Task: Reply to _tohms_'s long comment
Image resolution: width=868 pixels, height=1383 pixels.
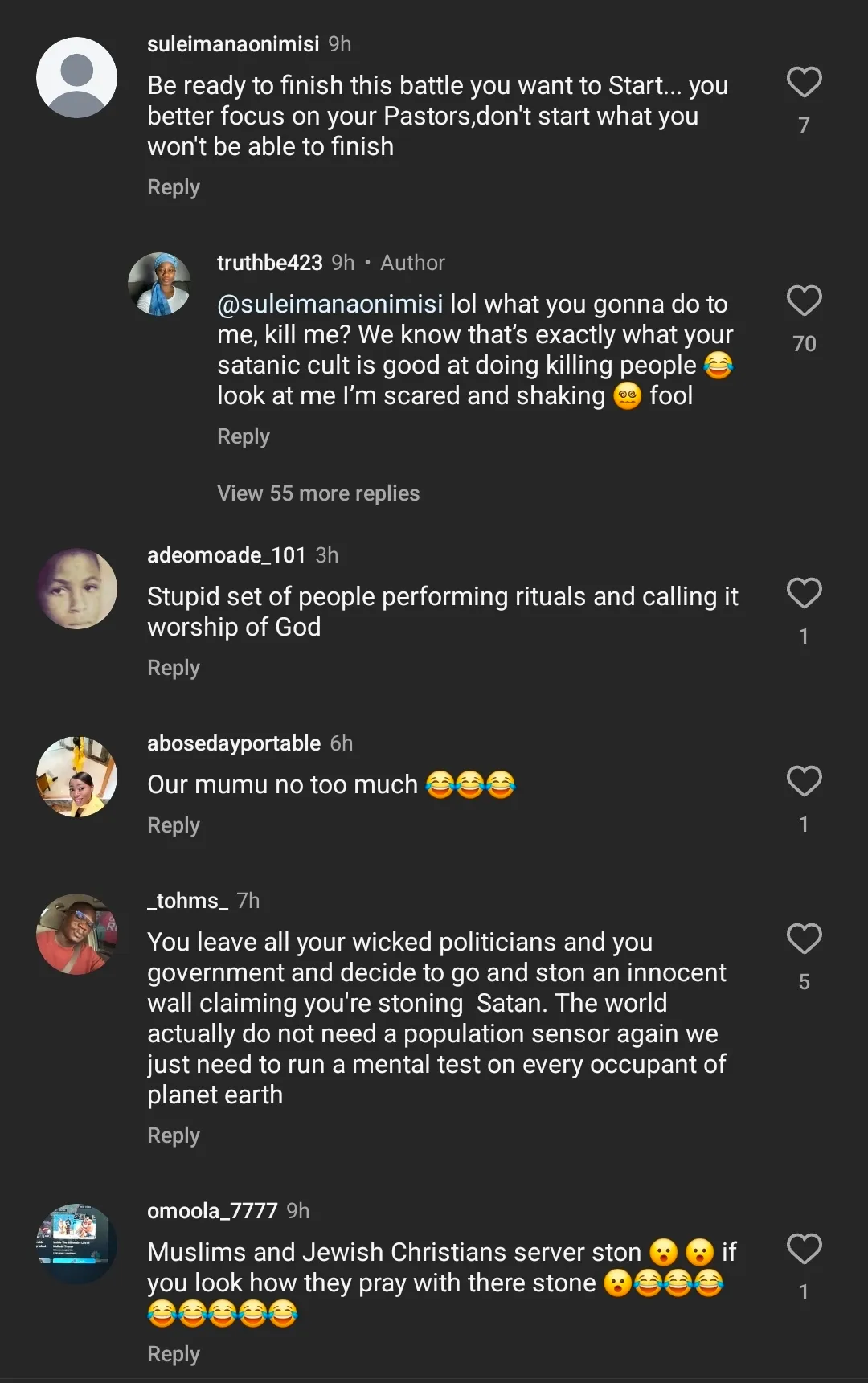Action: (174, 1135)
